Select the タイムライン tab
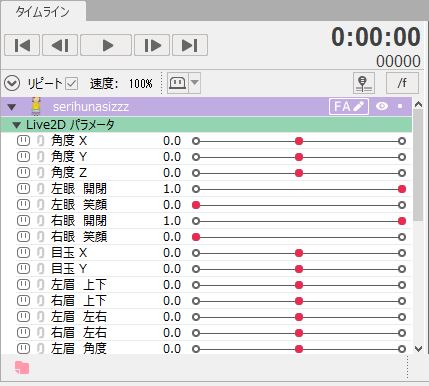This screenshot has width=429, height=386. [x=43, y=12]
